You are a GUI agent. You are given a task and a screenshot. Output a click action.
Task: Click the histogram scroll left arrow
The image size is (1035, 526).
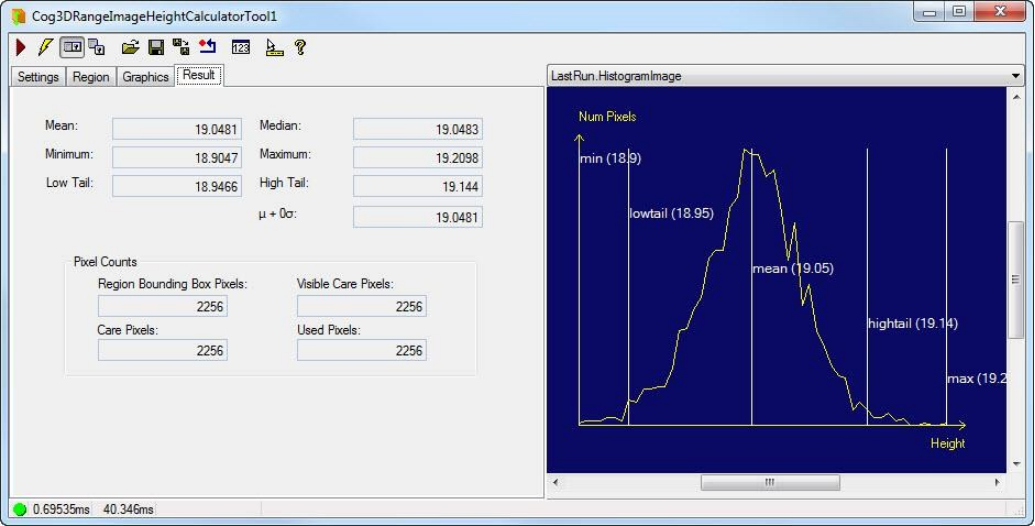(x=555, y=482)
